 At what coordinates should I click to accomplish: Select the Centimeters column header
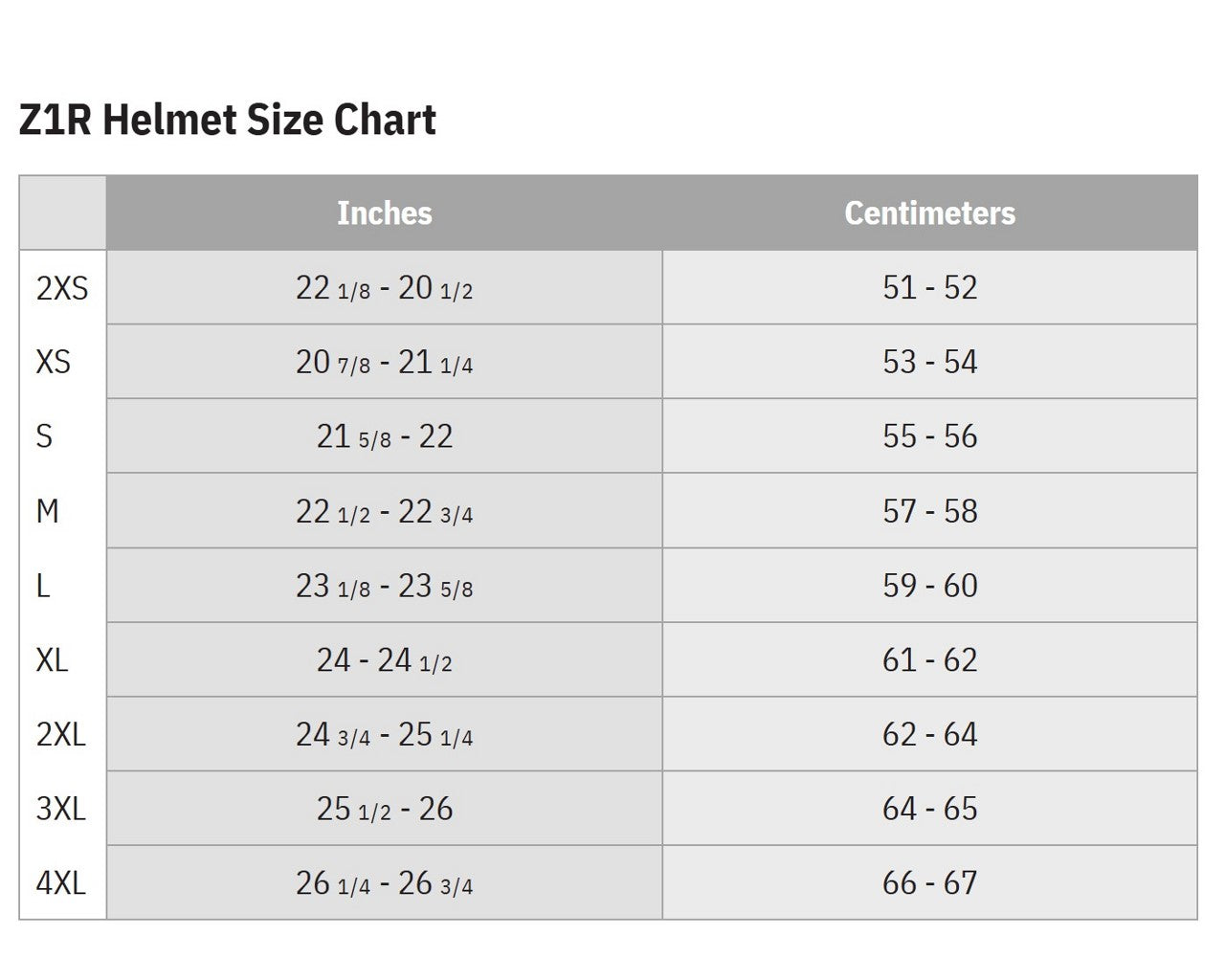[929, 212]
